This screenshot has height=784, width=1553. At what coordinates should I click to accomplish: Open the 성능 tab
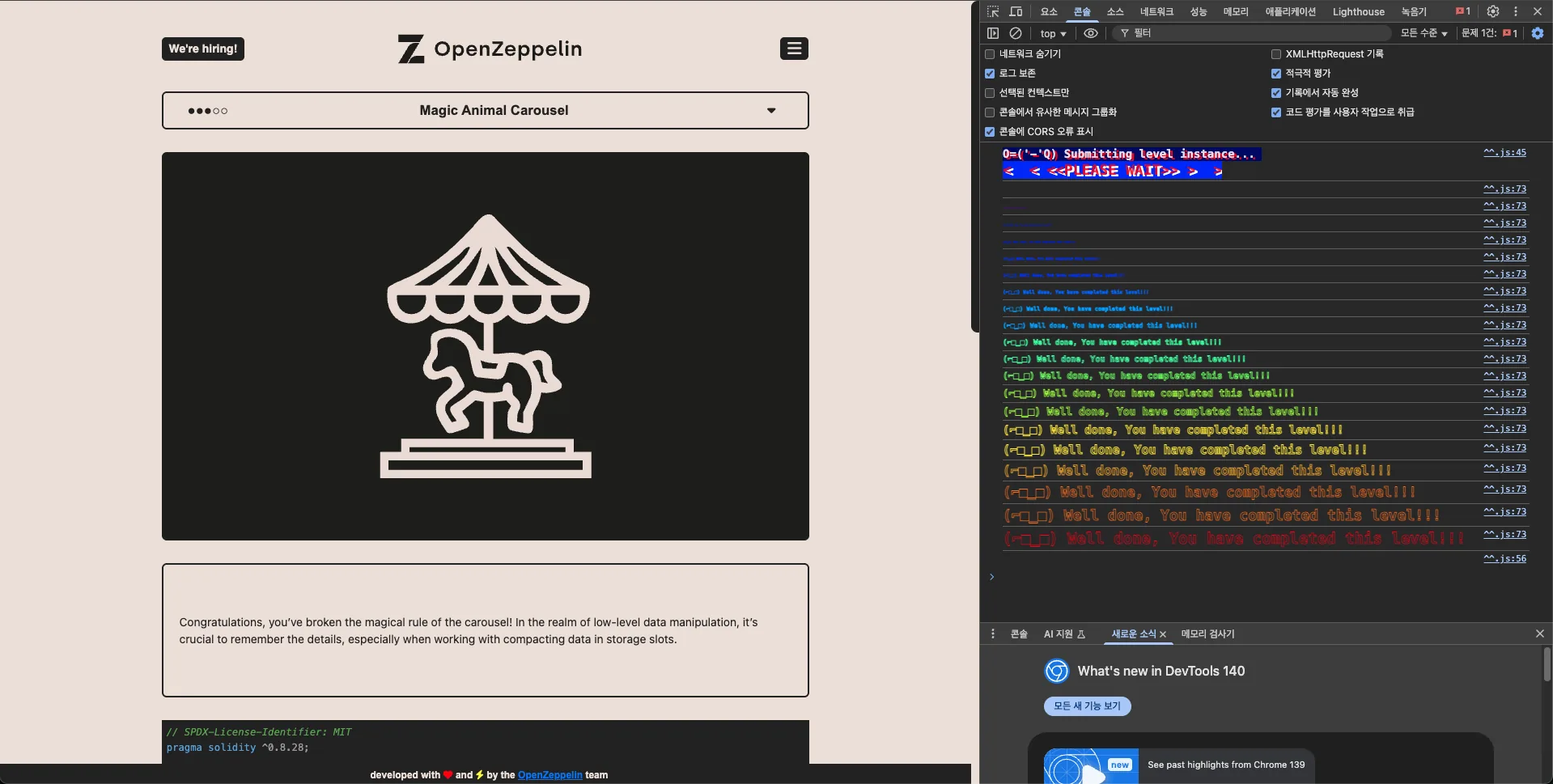1199,11
